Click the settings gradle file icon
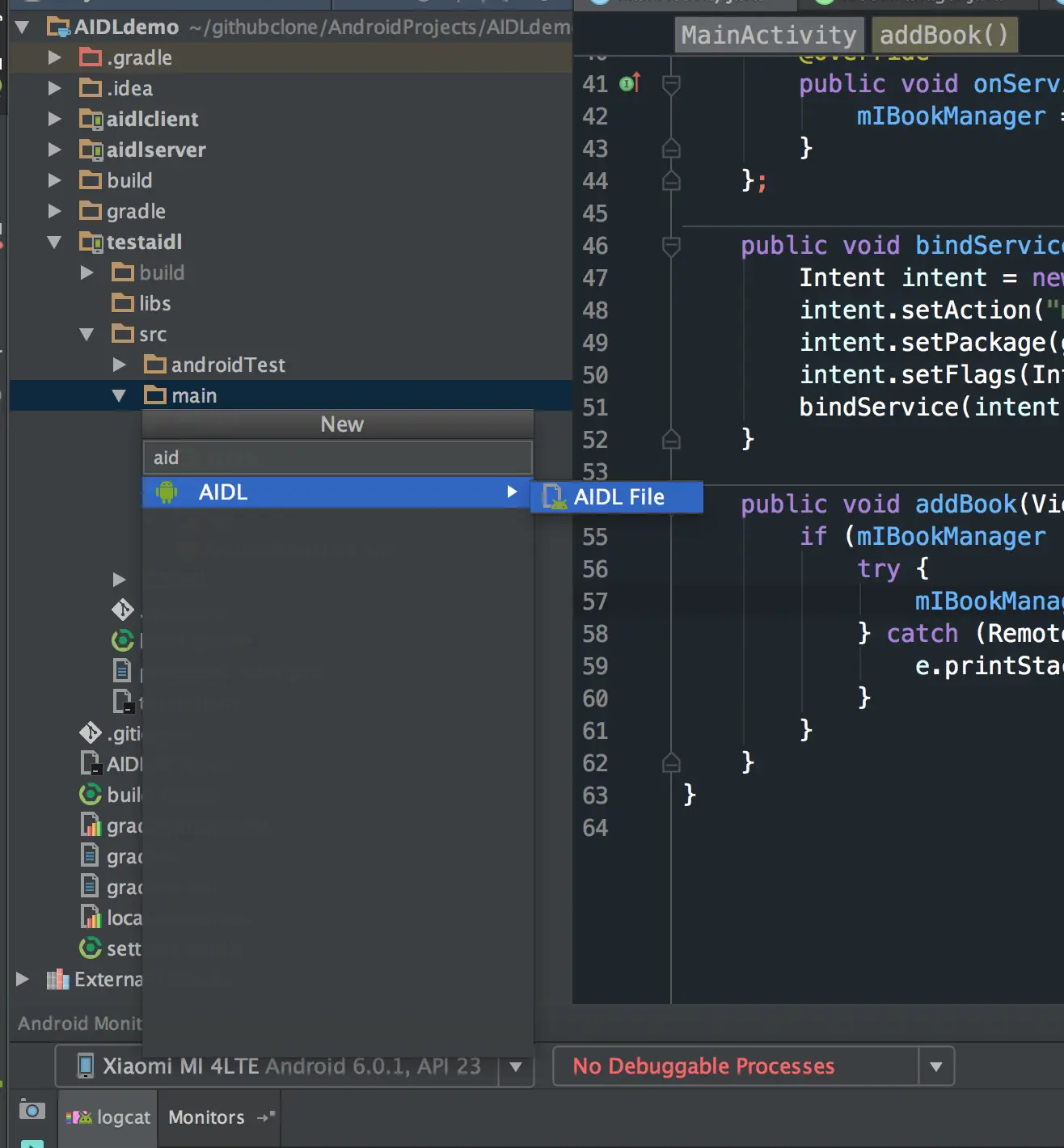This screenshot has height=1148, width=1064. point(91,948)
